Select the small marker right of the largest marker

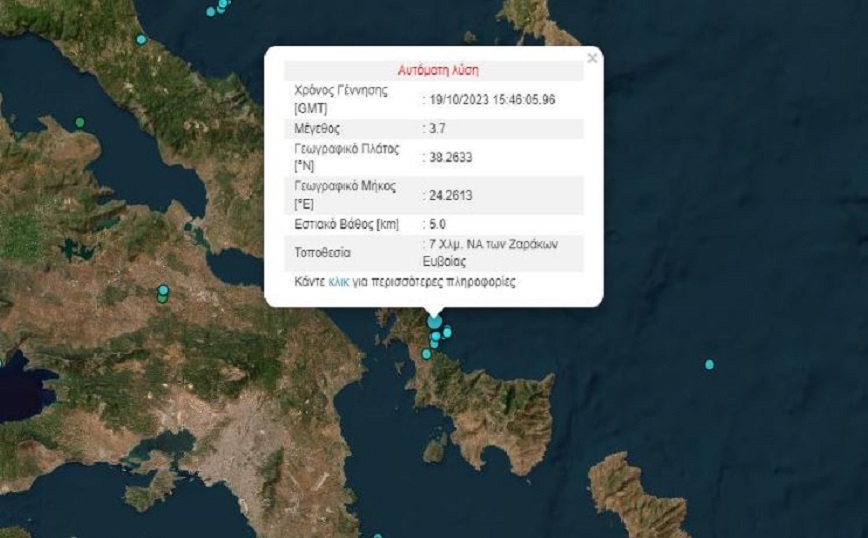[447, 332]
